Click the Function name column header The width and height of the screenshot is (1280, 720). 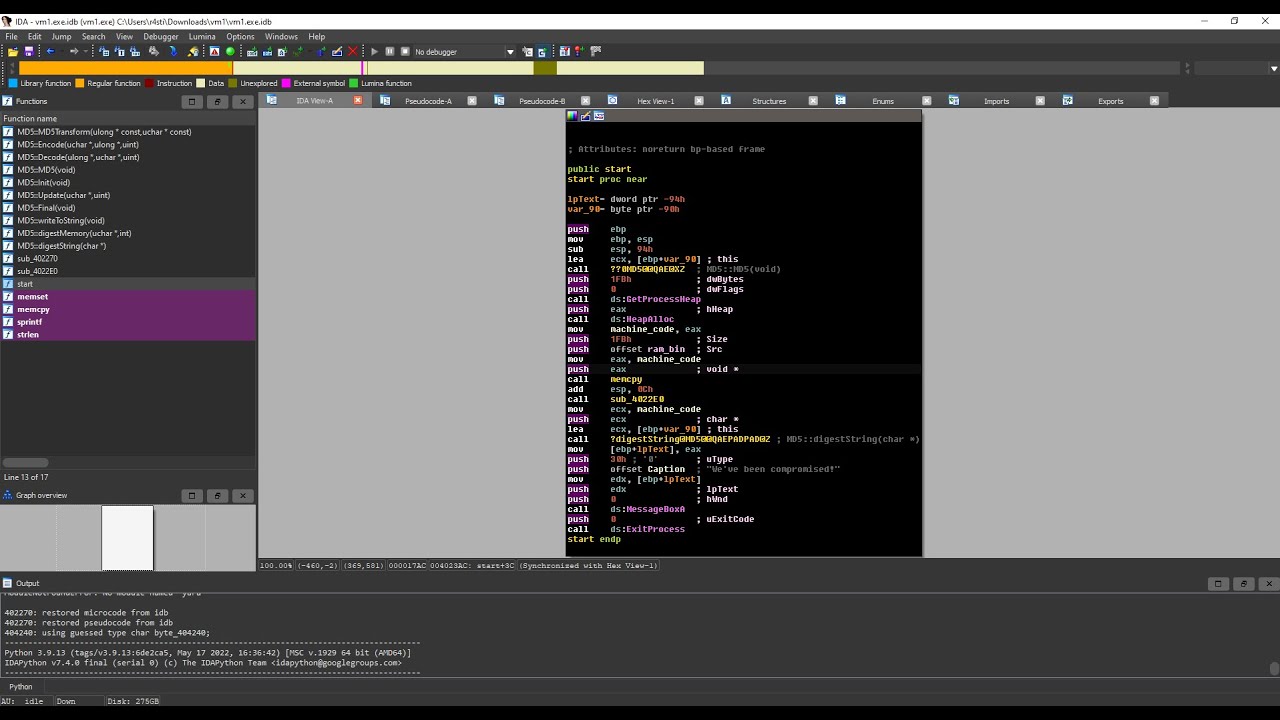[x=128, y=118]
